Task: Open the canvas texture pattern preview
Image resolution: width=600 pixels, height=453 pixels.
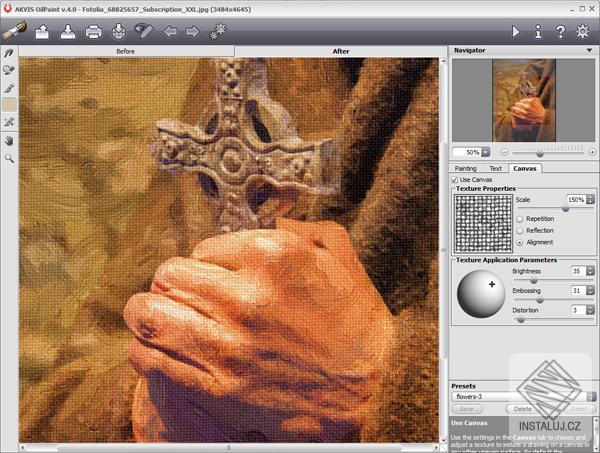Action: pyautogui.click(x=483, y=223)
